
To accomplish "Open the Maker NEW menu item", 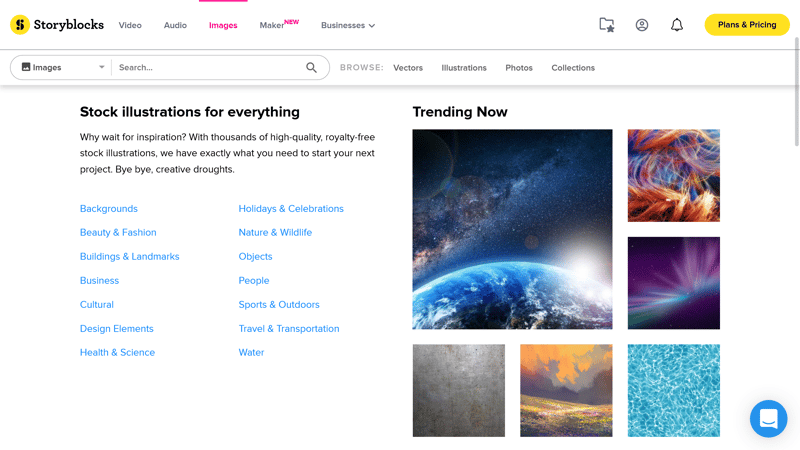I will pos(279,24).
